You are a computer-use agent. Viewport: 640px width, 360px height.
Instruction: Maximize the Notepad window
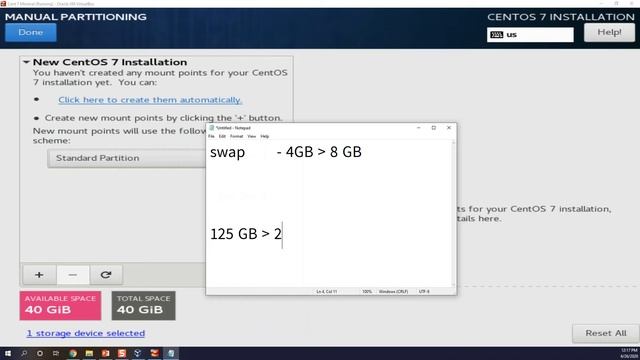433,128
